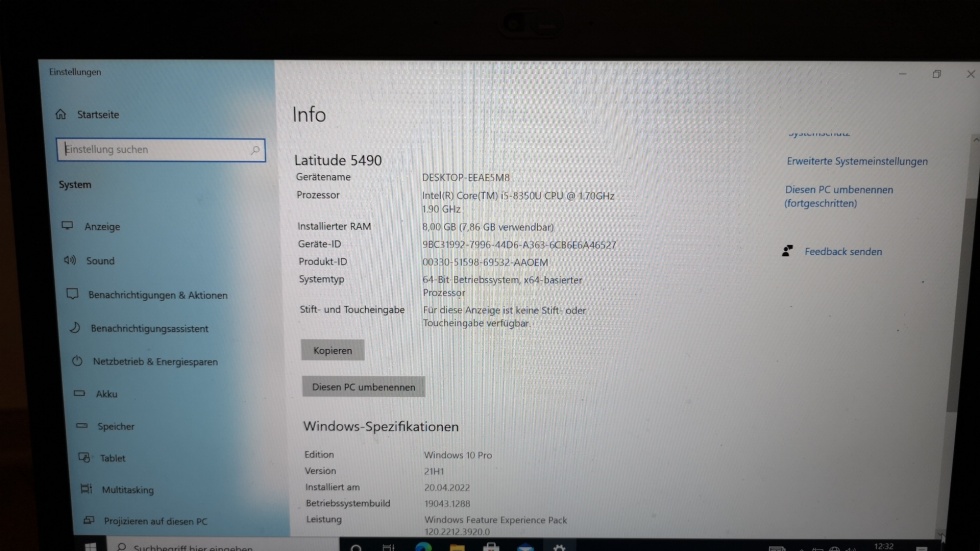Click the Speicher drive icon
The width and height of the screenshot is (980, 551).
tap(82, 425)
